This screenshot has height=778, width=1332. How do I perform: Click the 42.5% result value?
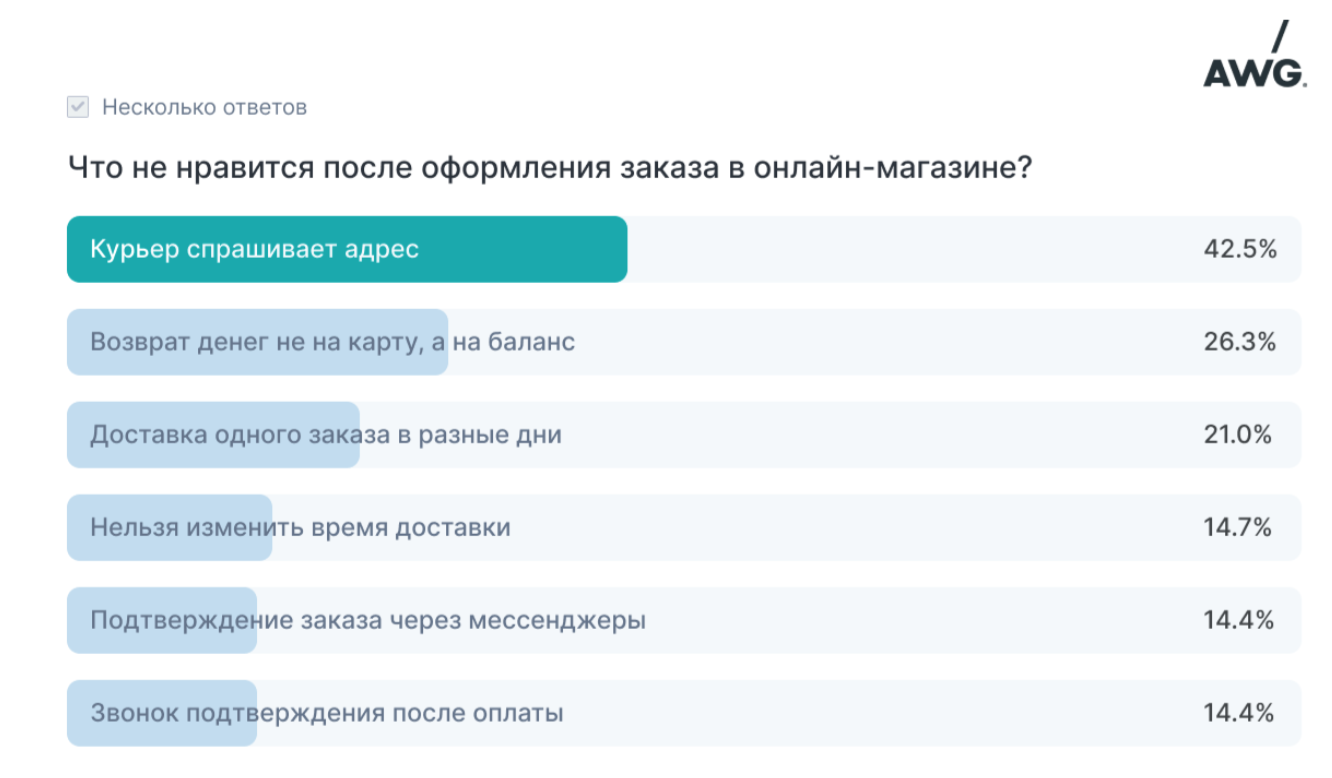(x=1240, y=249)
